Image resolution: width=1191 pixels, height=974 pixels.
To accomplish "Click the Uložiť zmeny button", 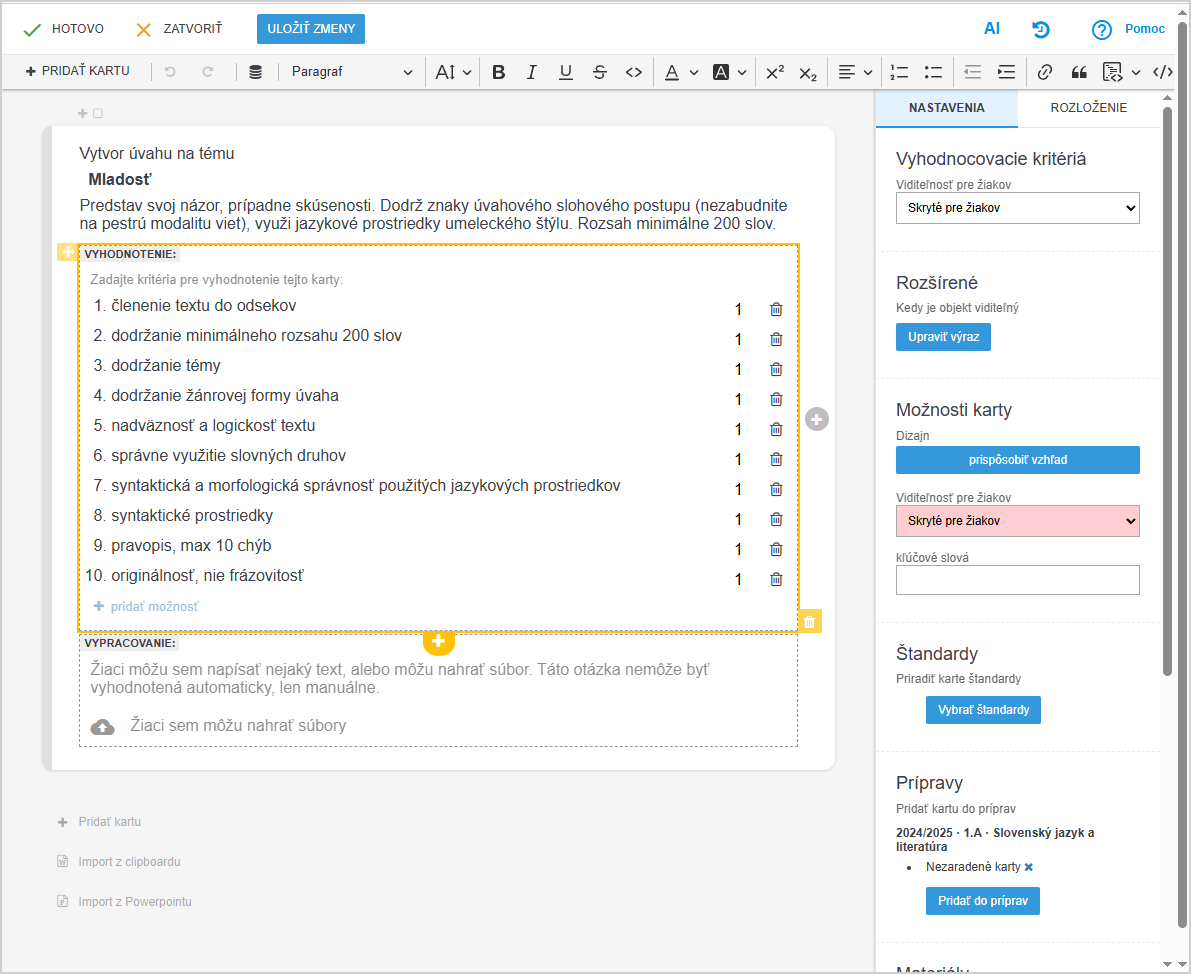I will [x=311, y=29].
